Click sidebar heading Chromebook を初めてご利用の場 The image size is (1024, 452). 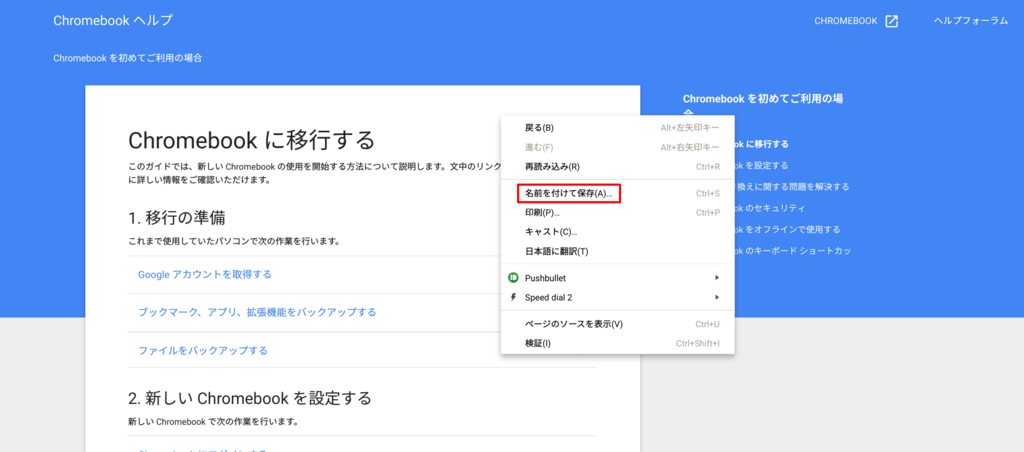tap(762, 99)
